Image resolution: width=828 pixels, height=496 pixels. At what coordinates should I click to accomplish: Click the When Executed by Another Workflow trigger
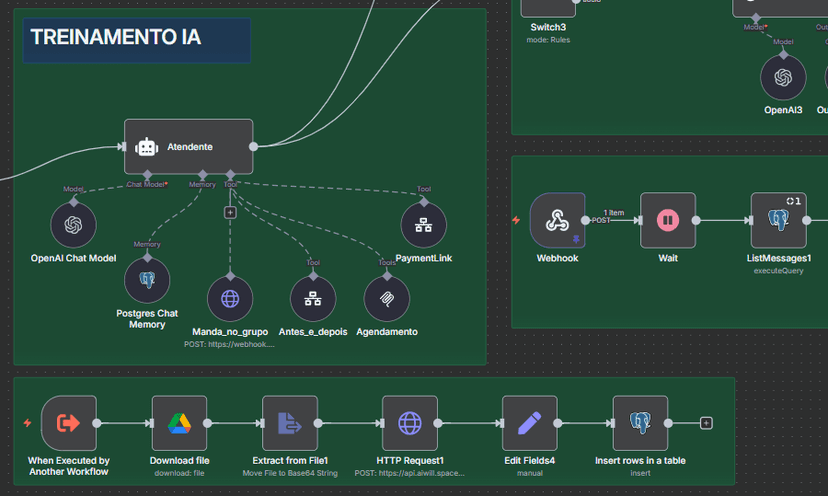click(x=69, y=423)
